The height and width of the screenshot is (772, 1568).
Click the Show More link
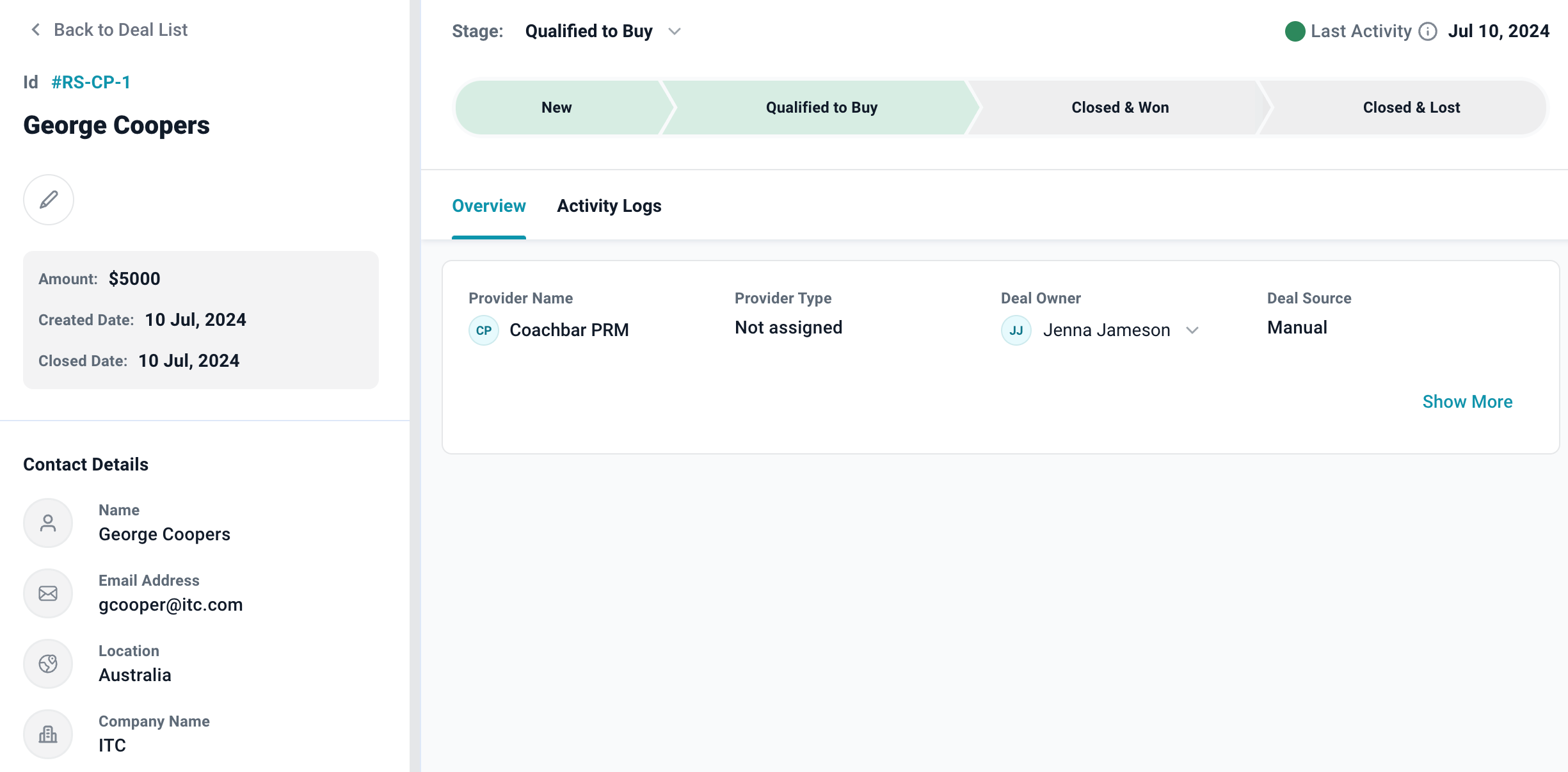point(1467,401)
